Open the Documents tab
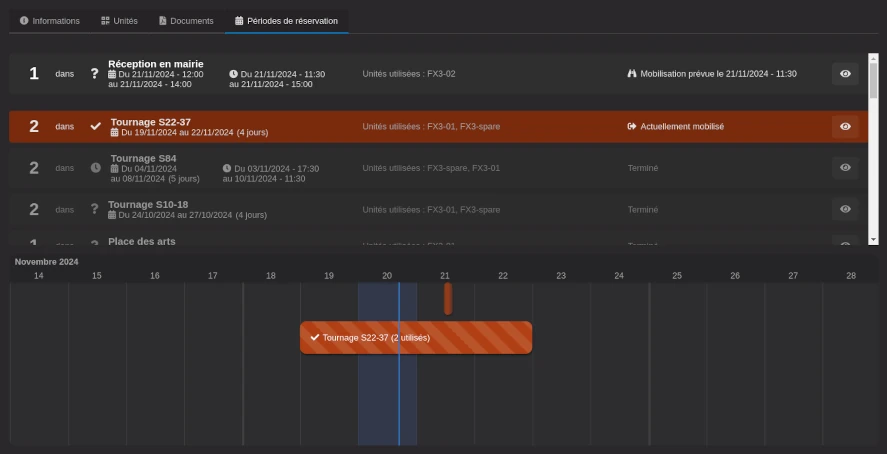The height and width of the screenshot is (454, 887). pos(186,21)
